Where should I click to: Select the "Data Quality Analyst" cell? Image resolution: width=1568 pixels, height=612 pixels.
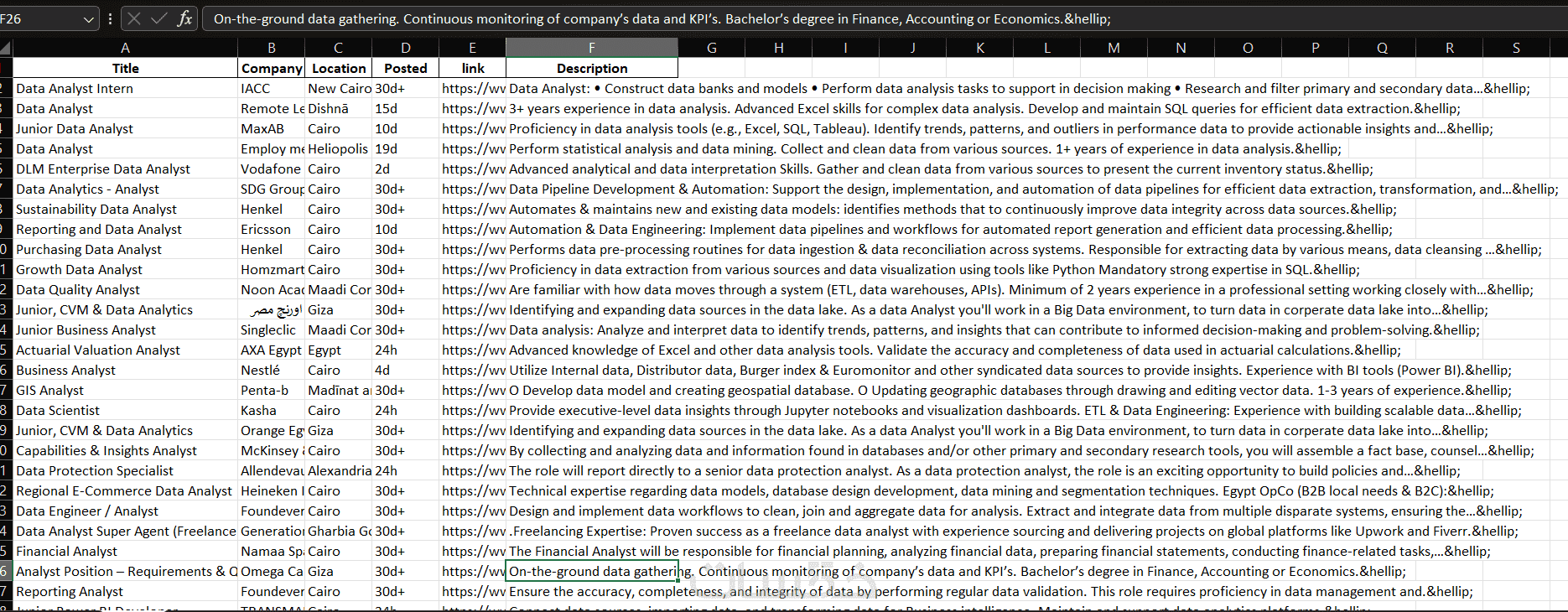tap(125, 289)
